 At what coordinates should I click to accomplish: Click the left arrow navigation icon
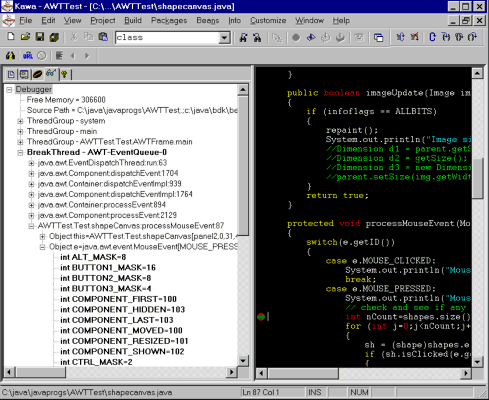pos(73,56)
